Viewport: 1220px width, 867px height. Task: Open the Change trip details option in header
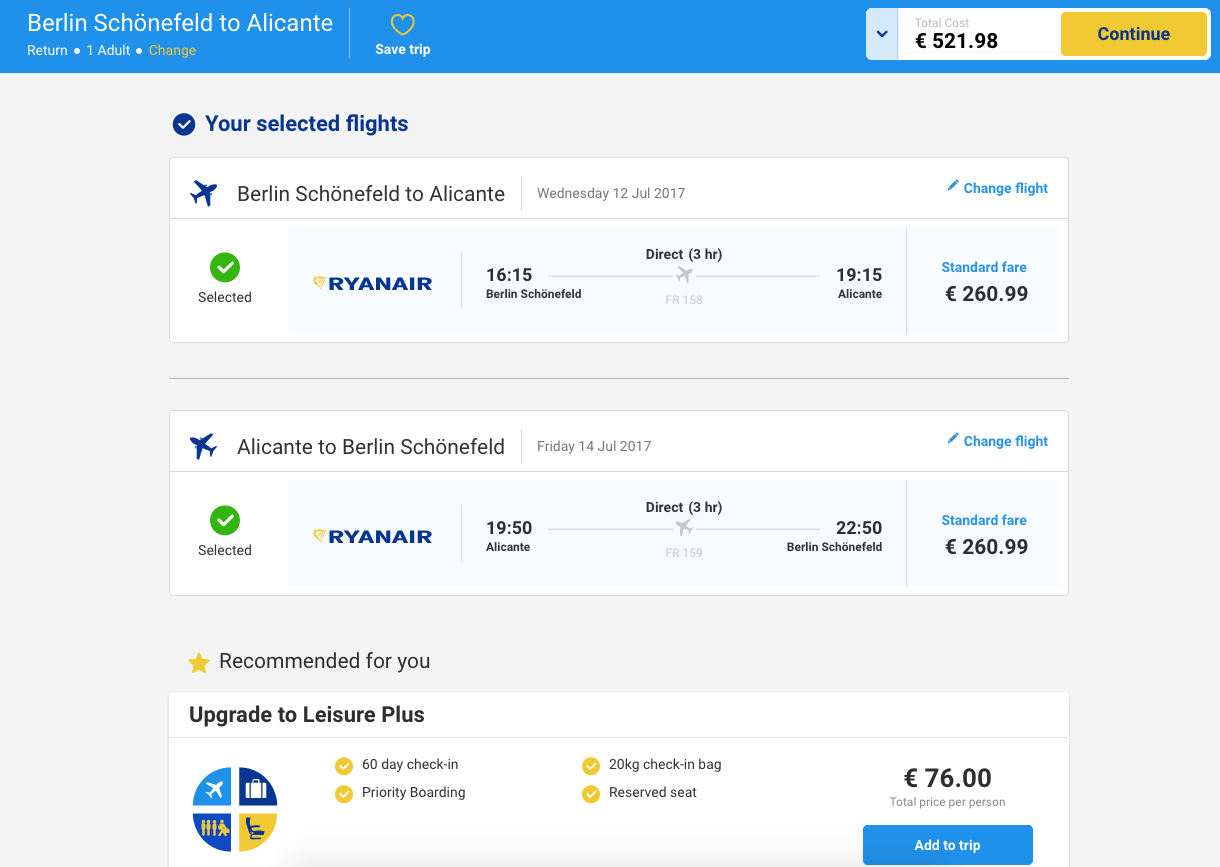[x=172, y=51]
